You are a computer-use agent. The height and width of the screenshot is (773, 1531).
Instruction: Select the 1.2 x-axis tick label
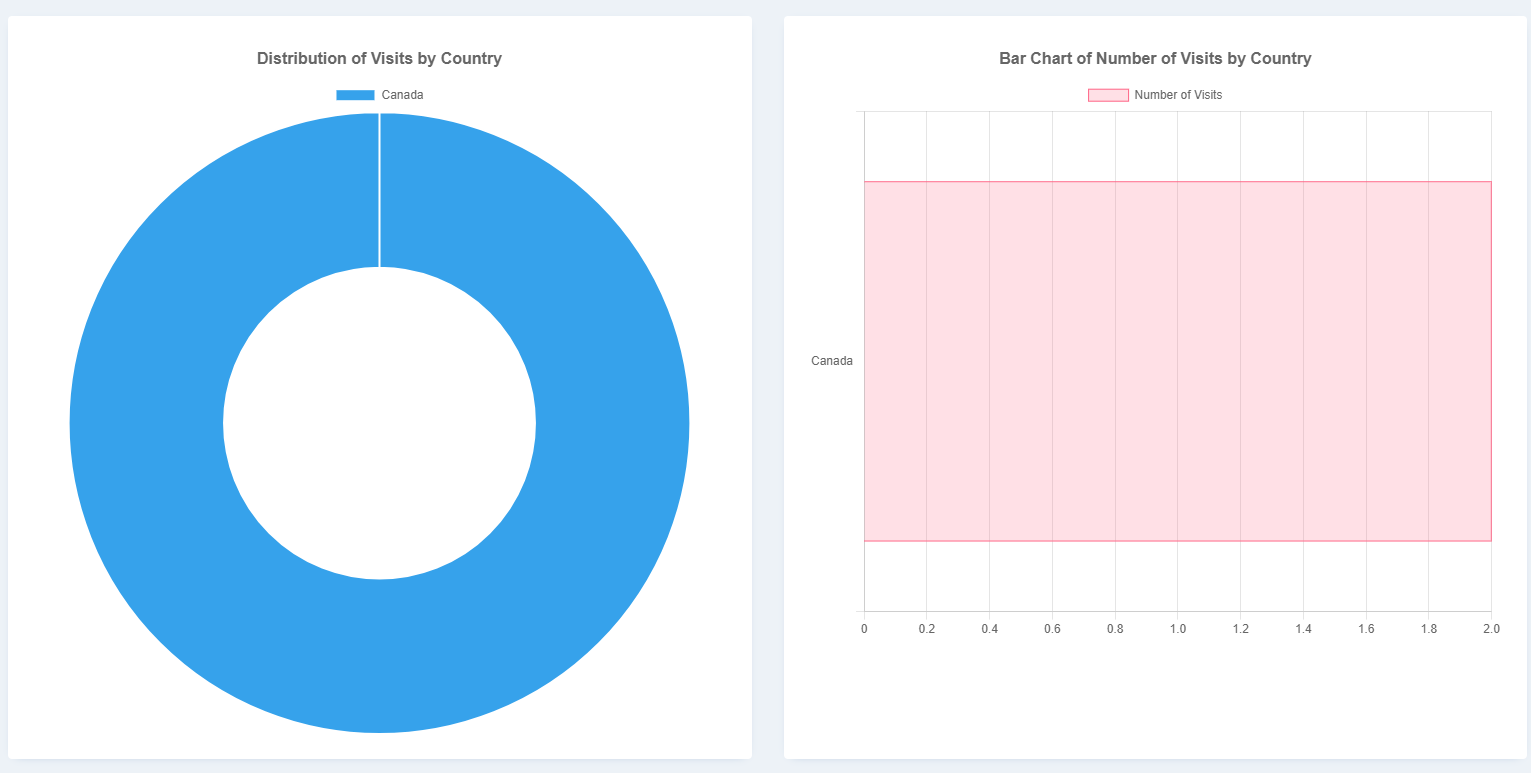(x=1240, y=629)
